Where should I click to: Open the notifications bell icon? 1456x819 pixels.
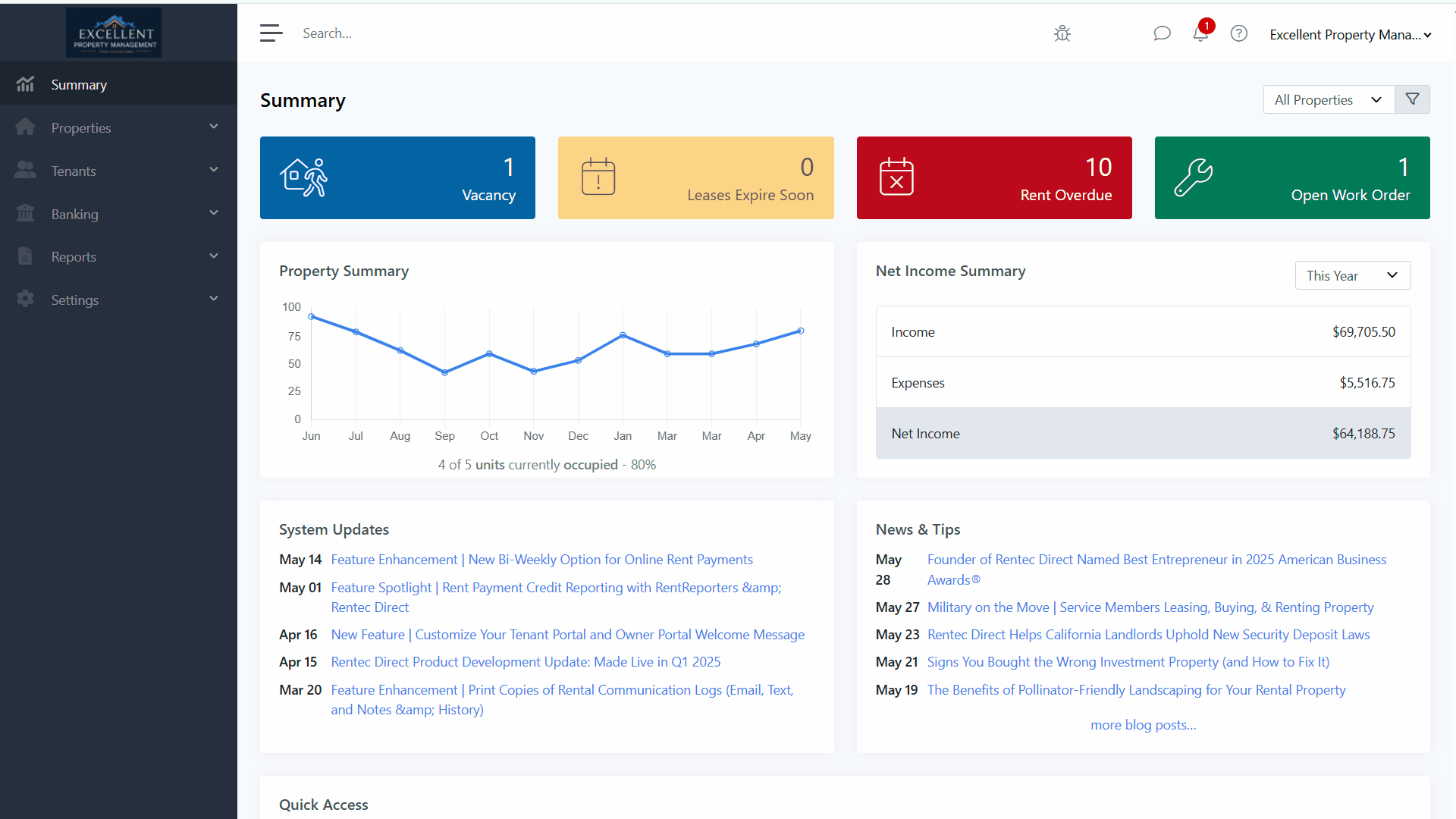(x=1200, y=33)
